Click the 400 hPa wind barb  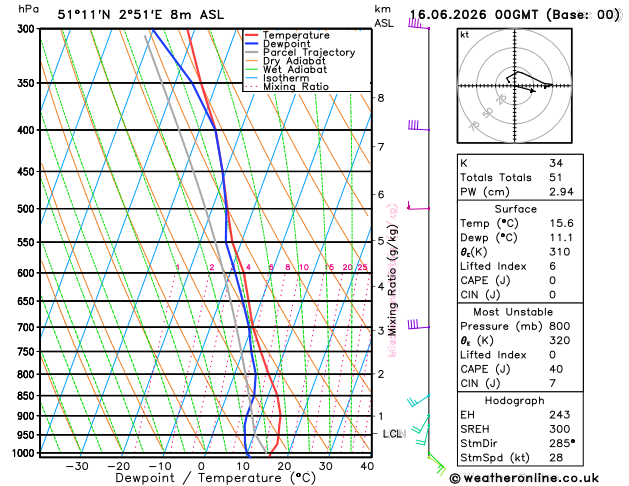pyautogui.click(x=419, y=126)
